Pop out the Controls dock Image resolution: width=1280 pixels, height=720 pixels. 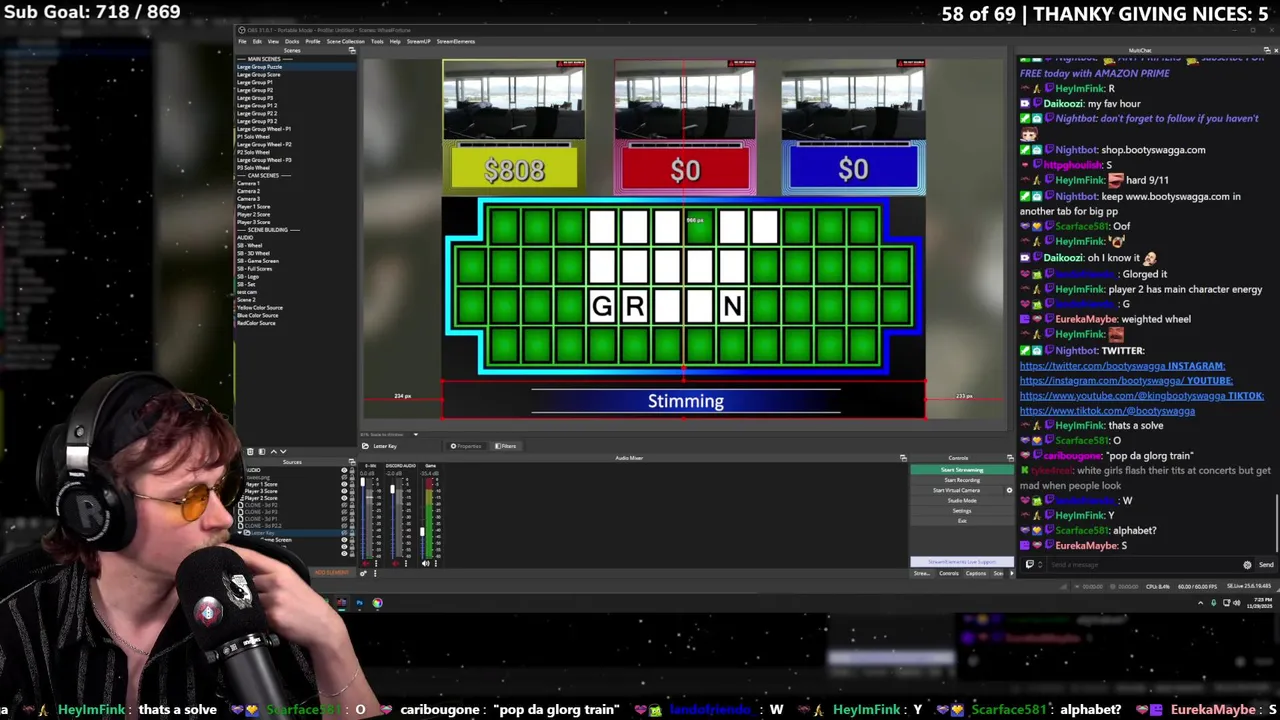pyautogui.click(x=1010, y=458)
